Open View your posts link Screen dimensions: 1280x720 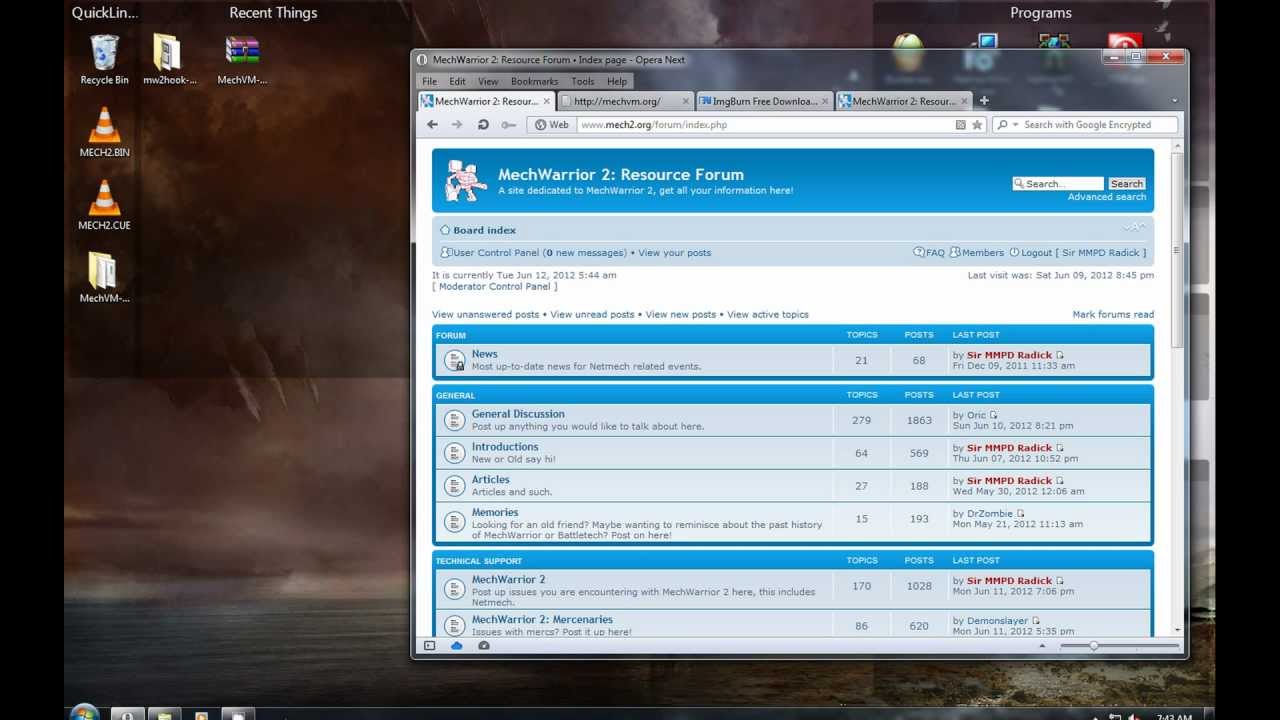click(675, 253)
